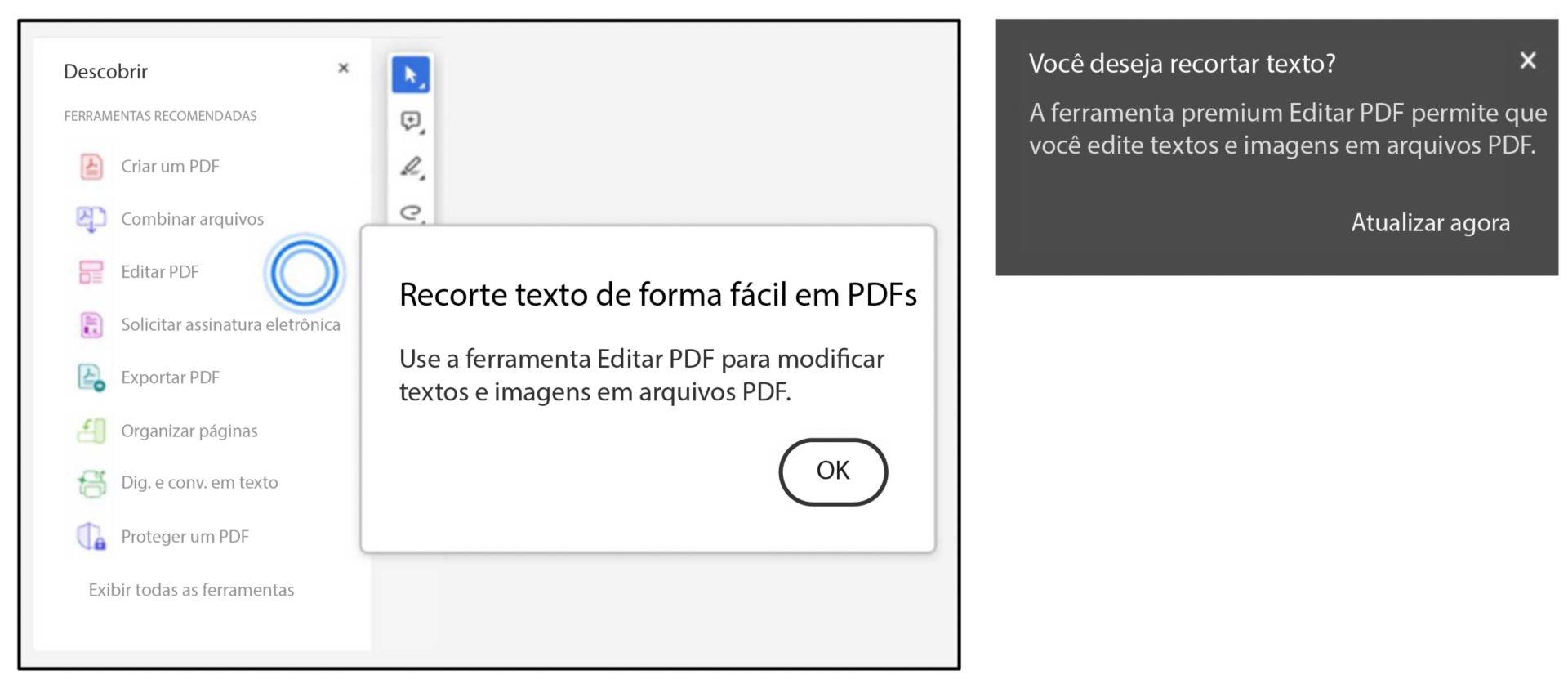This screenshot has height=679, width=1568.
Task: Open the Exportar PDF tool
Action: pos(171,377)
